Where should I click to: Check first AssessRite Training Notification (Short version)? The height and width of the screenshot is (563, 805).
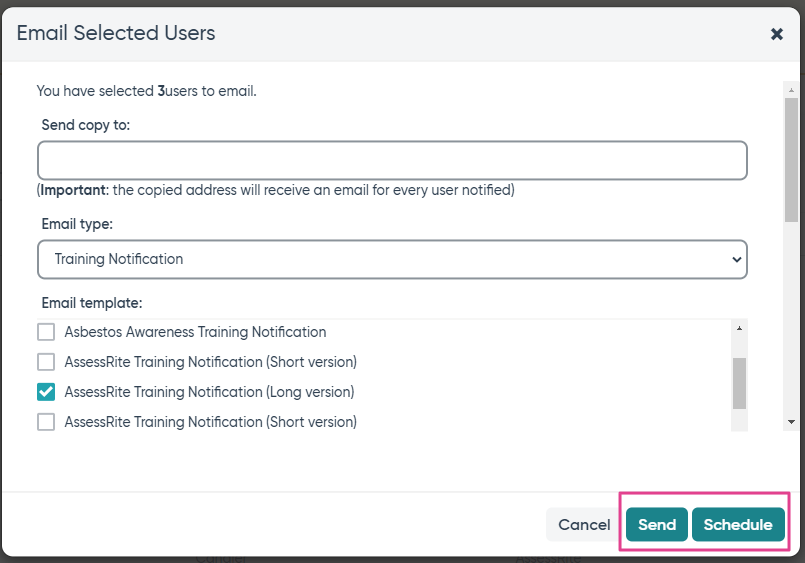46,362
